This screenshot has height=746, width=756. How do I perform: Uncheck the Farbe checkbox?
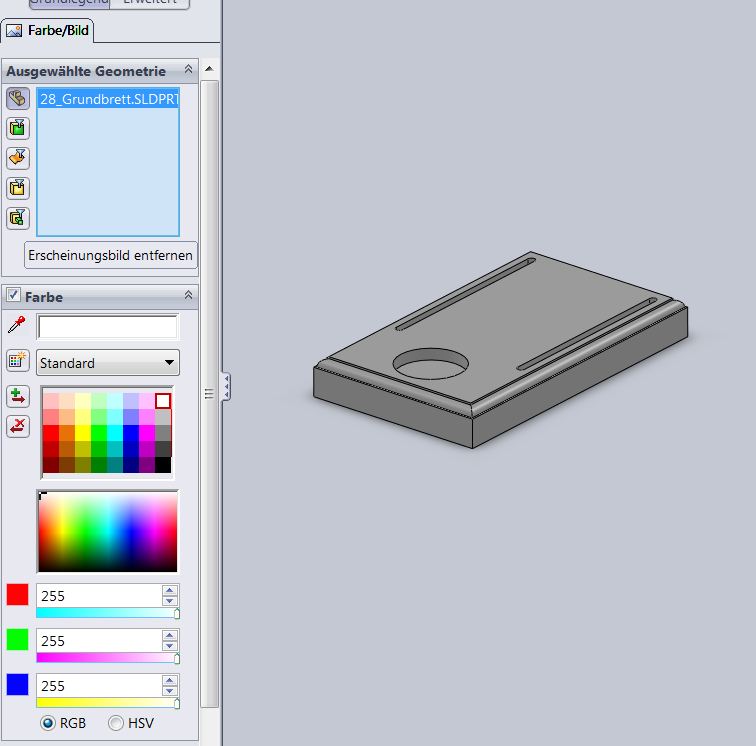tap(13, 295)
